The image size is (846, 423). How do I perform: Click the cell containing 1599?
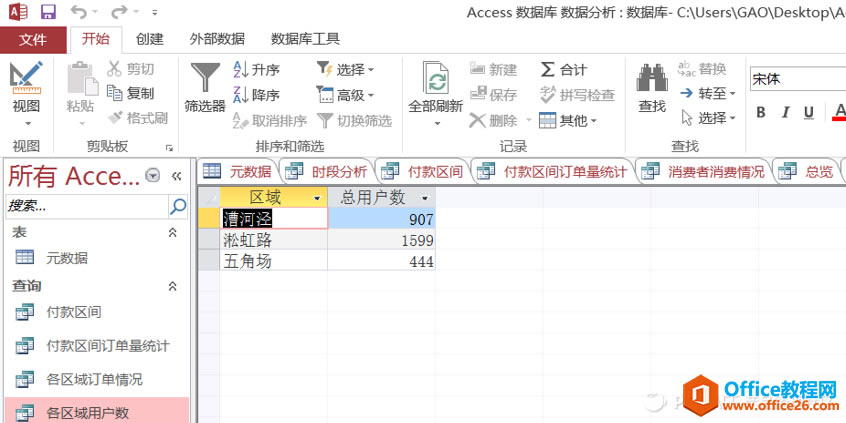point(381,240)
